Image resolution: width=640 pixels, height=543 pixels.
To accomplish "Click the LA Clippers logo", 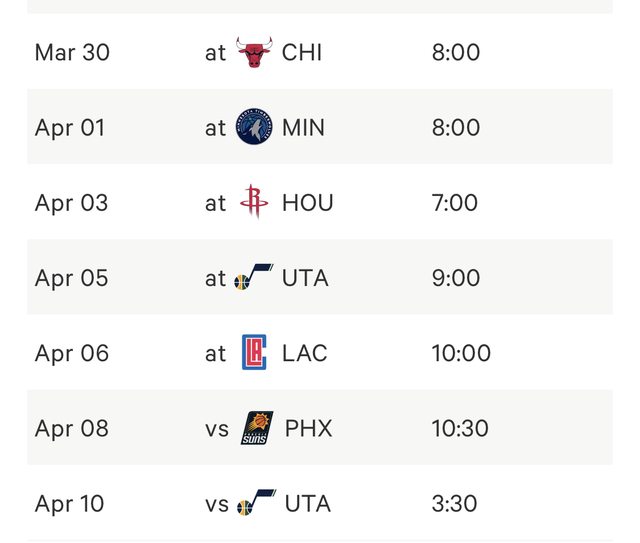I will click(254, 352).
